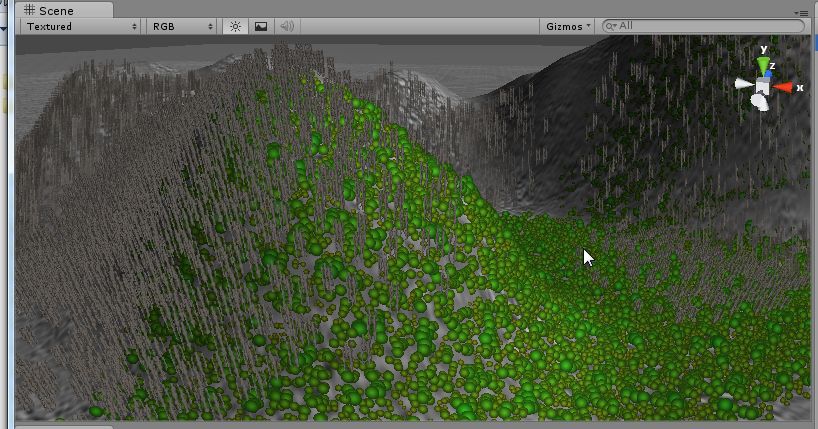
Task: Click the magnifier icon in the search box
Action: tap(610, 26)
